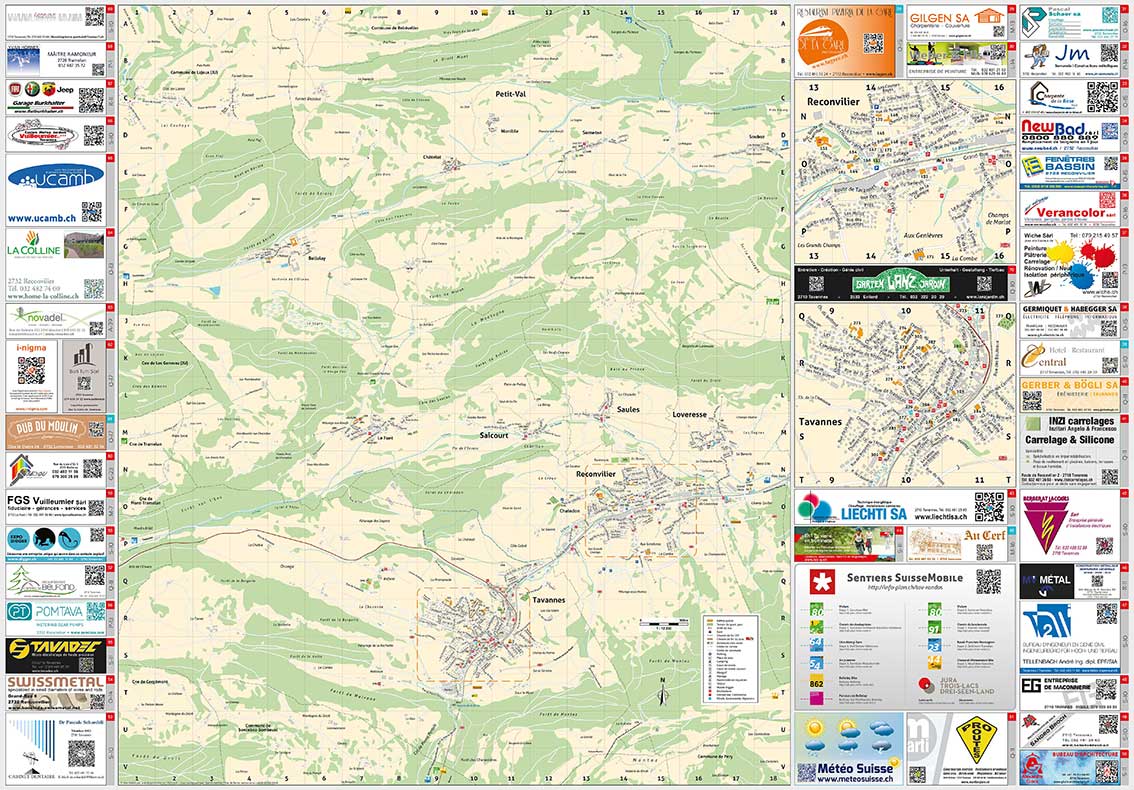Image resolution: width=1134 pixels, height=790 pixels.
Task: Click the Jura Trois-Lacs logo
Action: [x=956, y=685]
